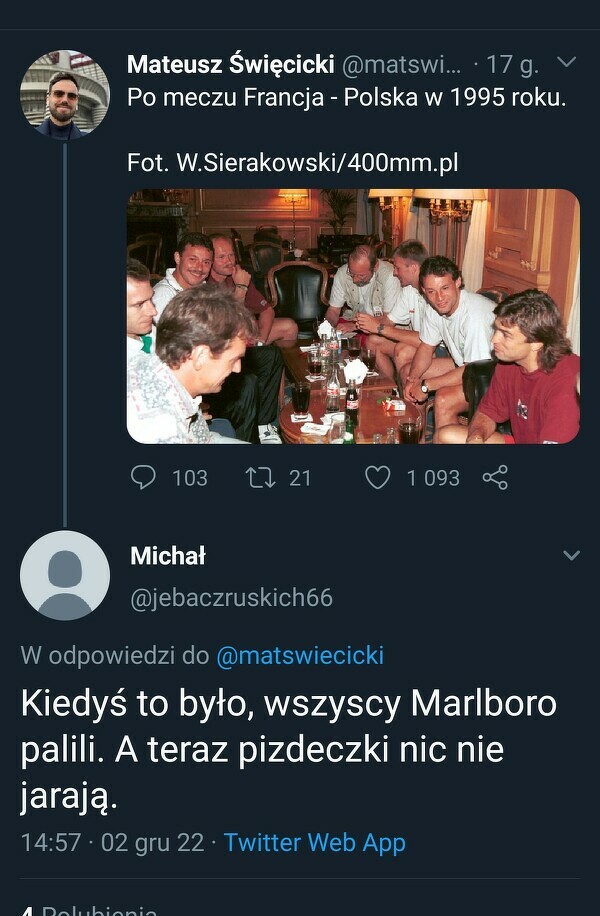Open Michał's default profile avatar
The height and width of the screenshot is (916, 600).
(x=65, y=575)
